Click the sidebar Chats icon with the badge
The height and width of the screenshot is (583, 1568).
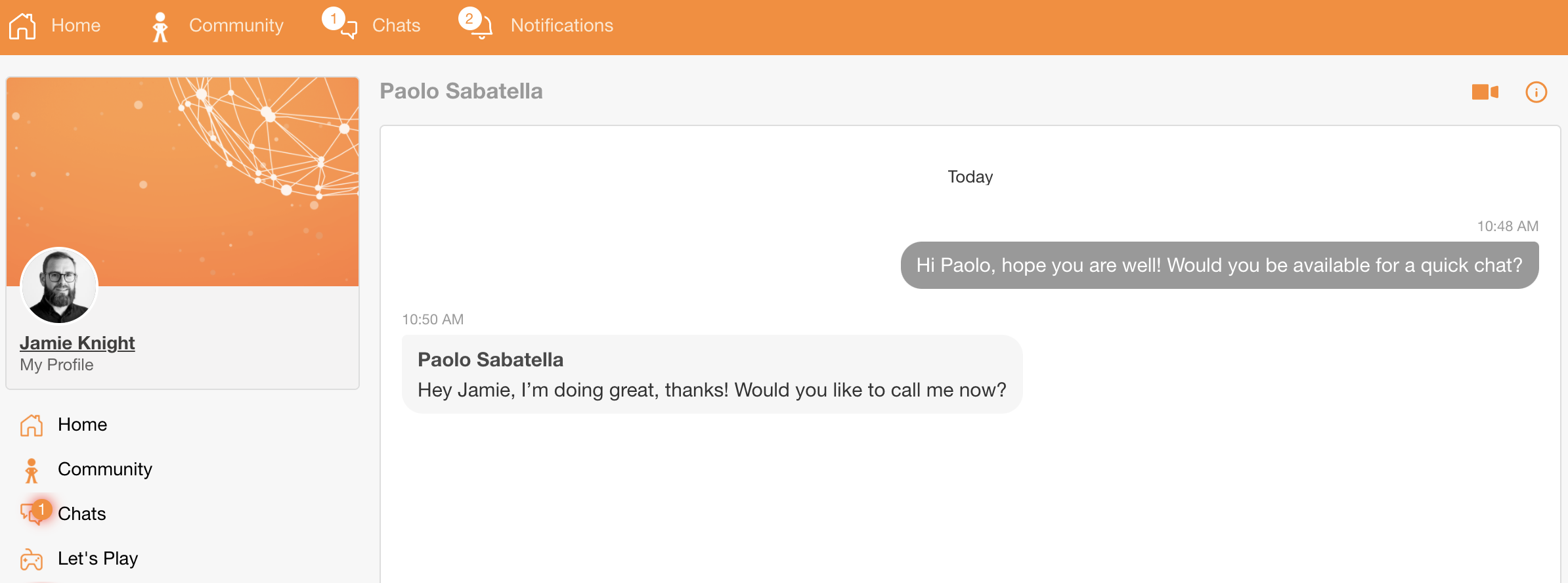coord(35,513)
